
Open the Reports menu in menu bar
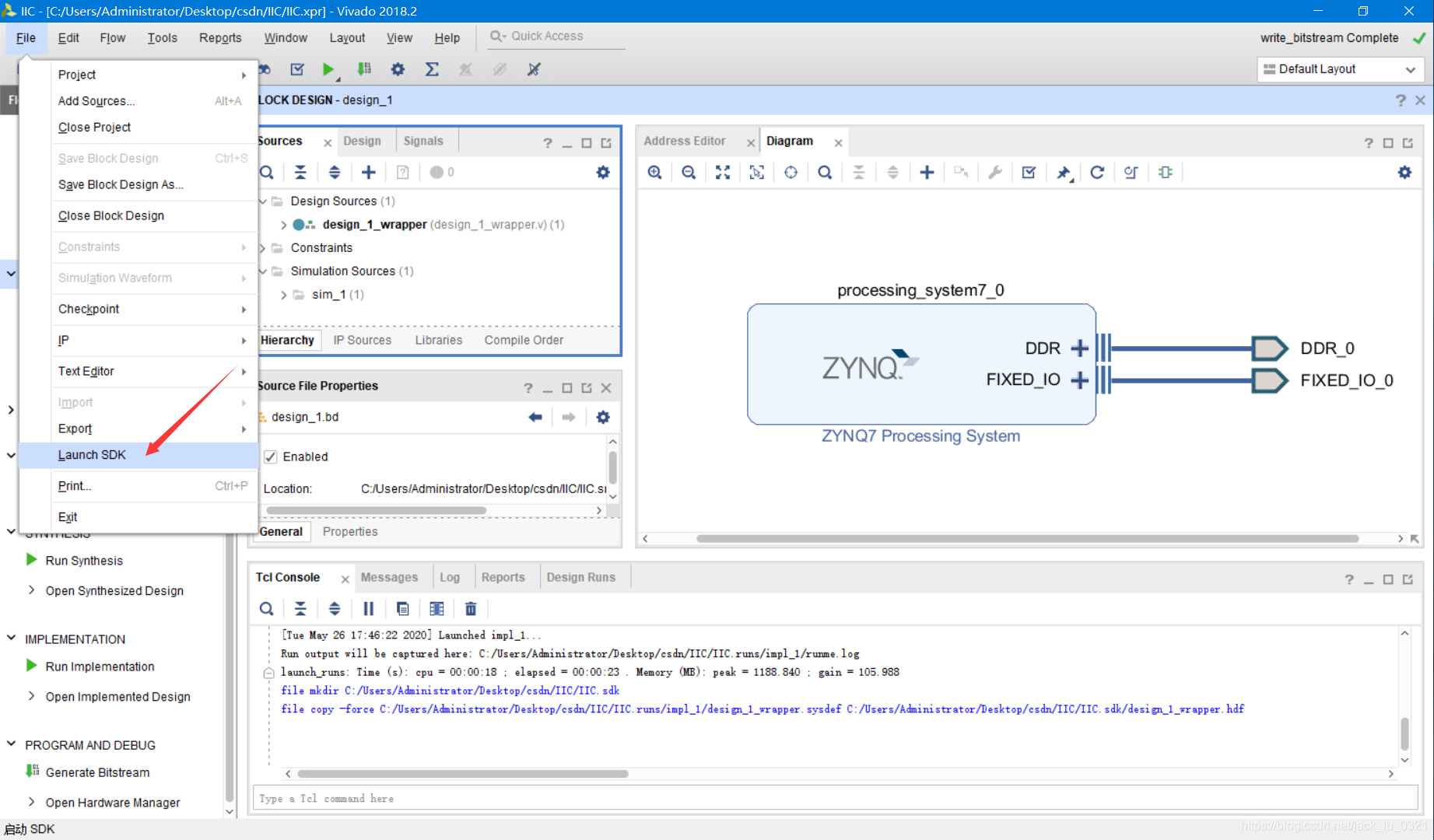220,37
